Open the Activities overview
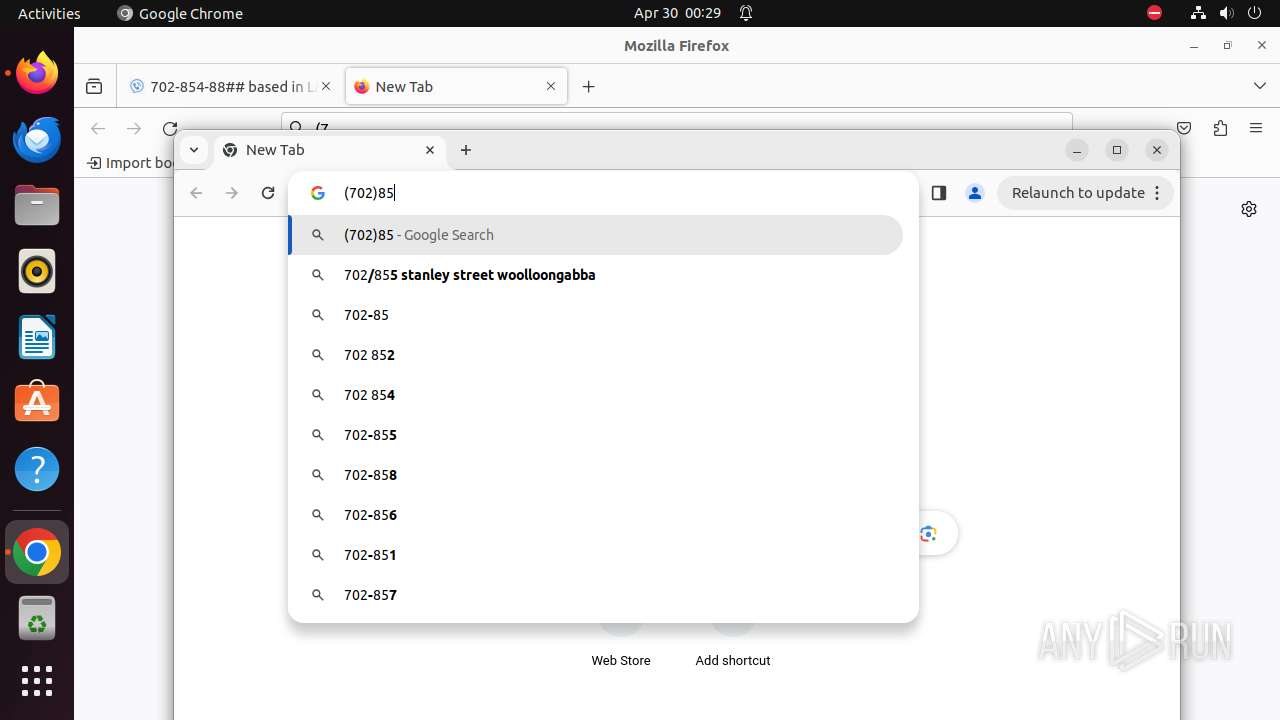Viewport: 1280px width, 720px height. 49,13
